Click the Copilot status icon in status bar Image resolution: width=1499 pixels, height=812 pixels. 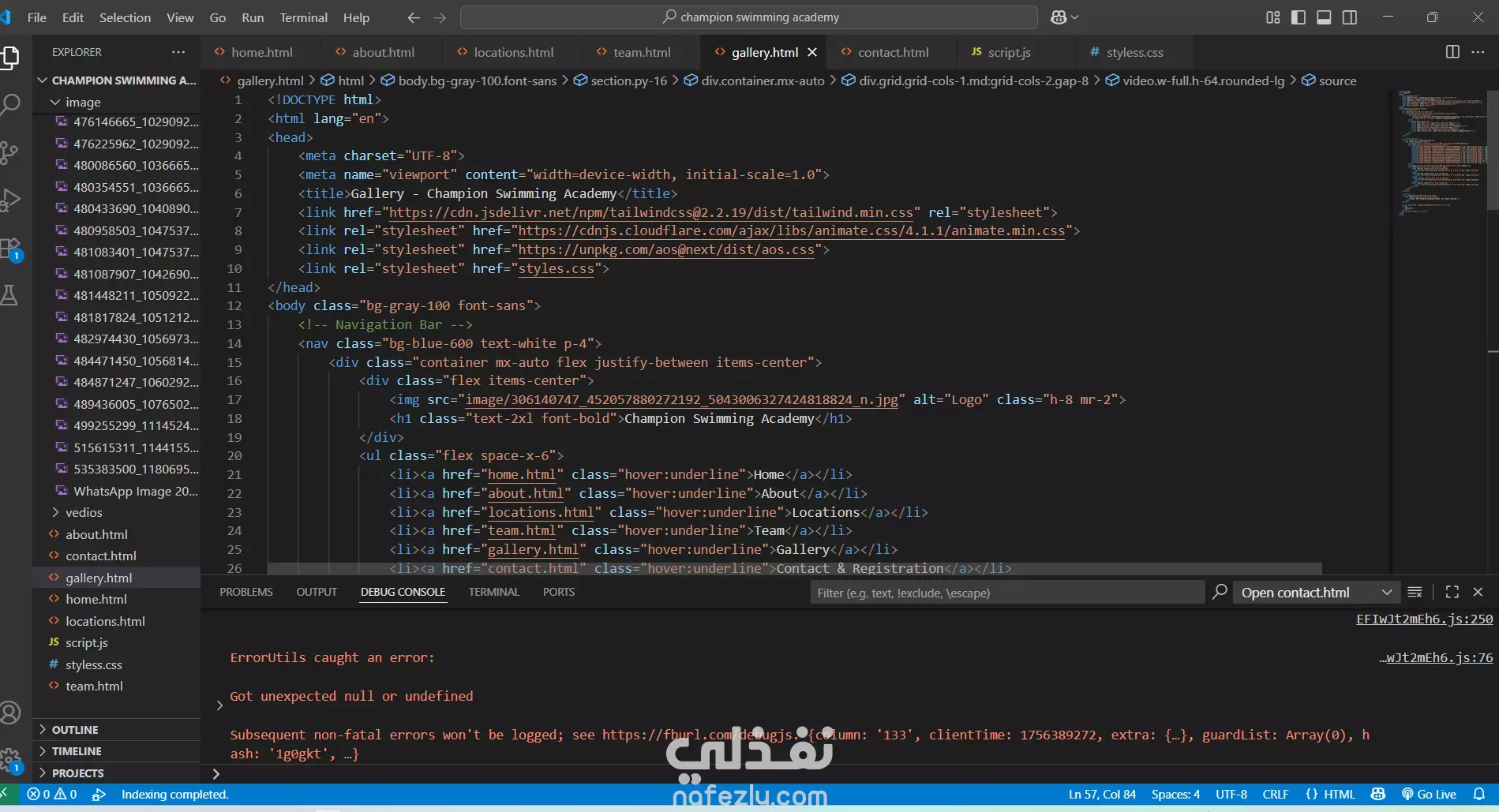(x=1378, y=795)
